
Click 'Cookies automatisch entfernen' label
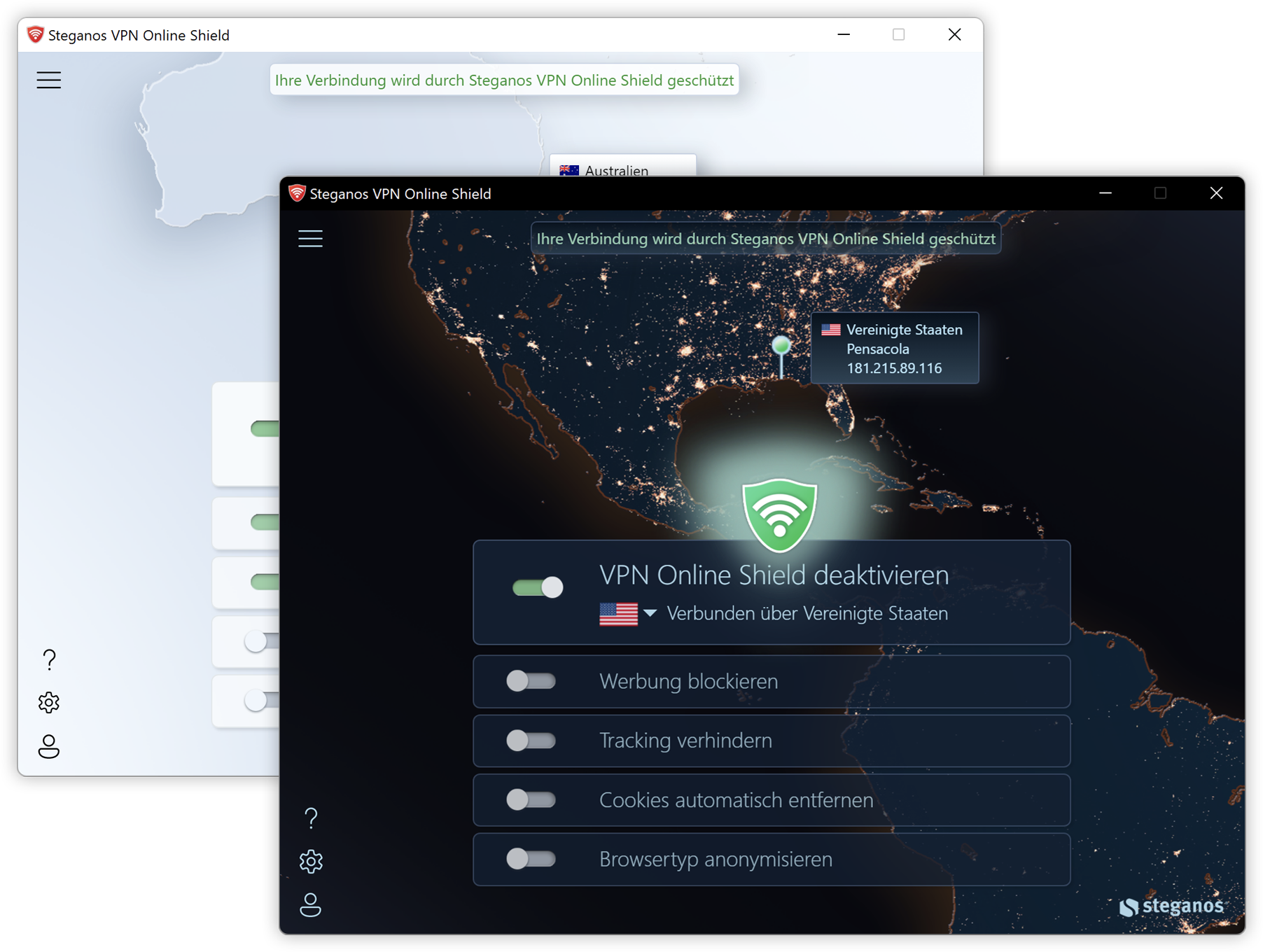click(x=737, y=799)
